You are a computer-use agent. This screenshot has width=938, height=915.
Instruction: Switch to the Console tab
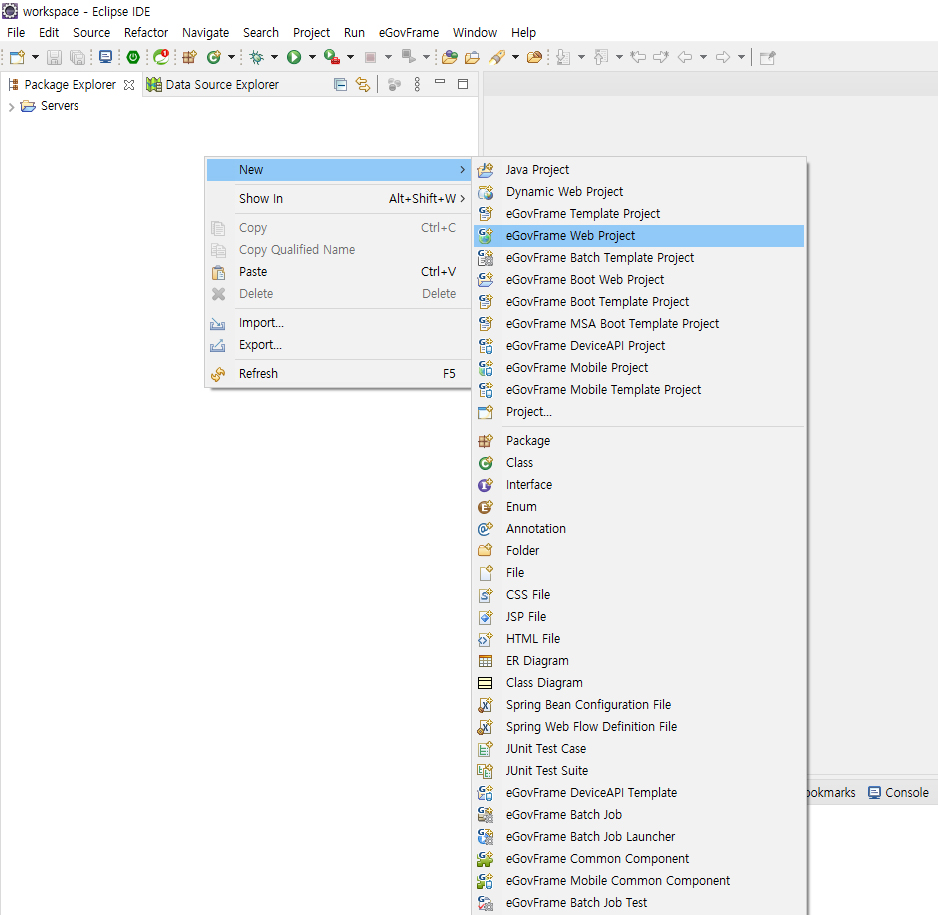[906, 792]
